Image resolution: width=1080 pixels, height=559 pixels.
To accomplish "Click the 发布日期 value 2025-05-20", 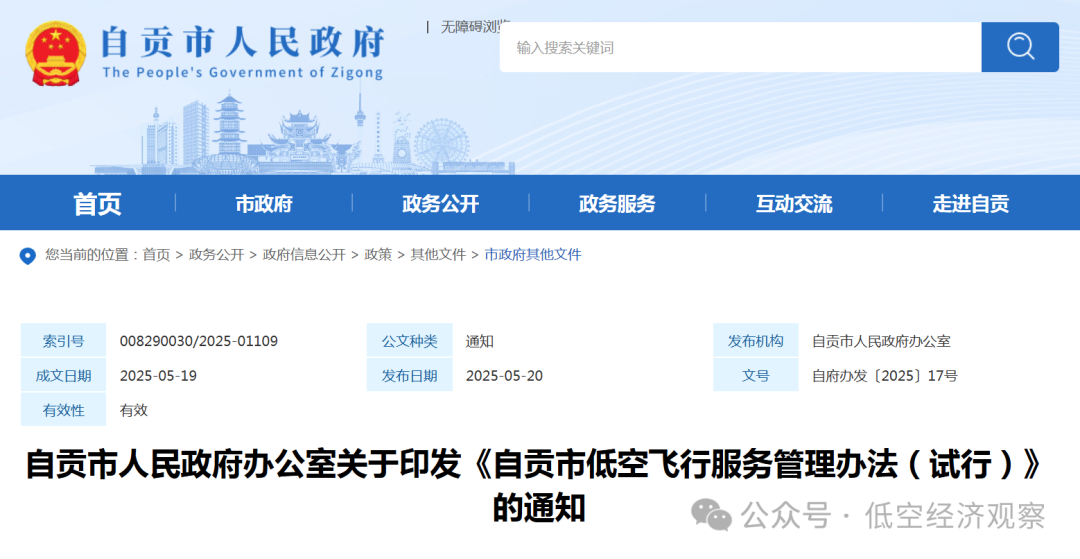I will click(504, 376).
